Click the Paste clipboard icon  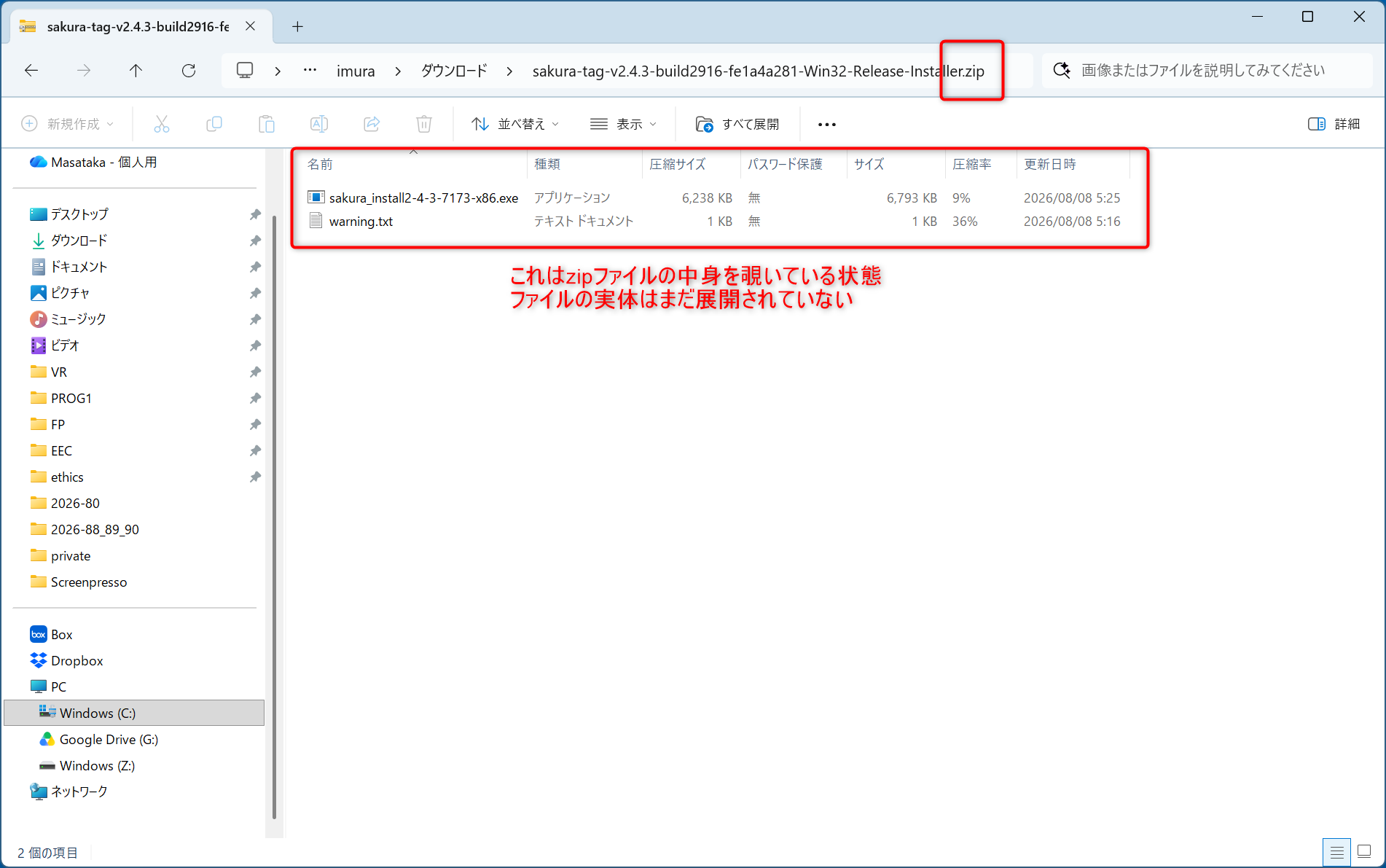click(267, 124)
